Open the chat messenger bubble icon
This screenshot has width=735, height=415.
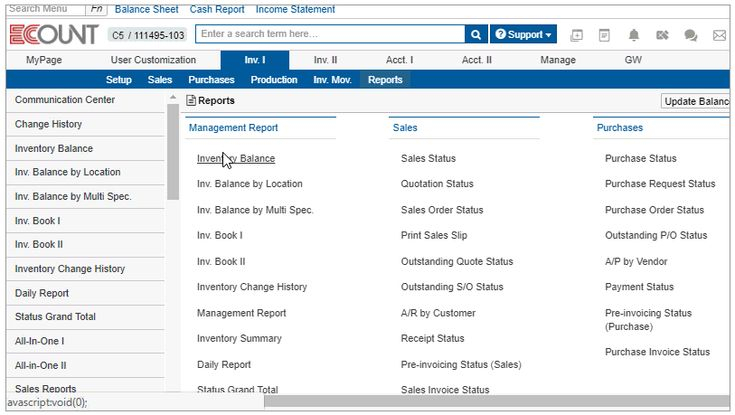coord(690,35)
